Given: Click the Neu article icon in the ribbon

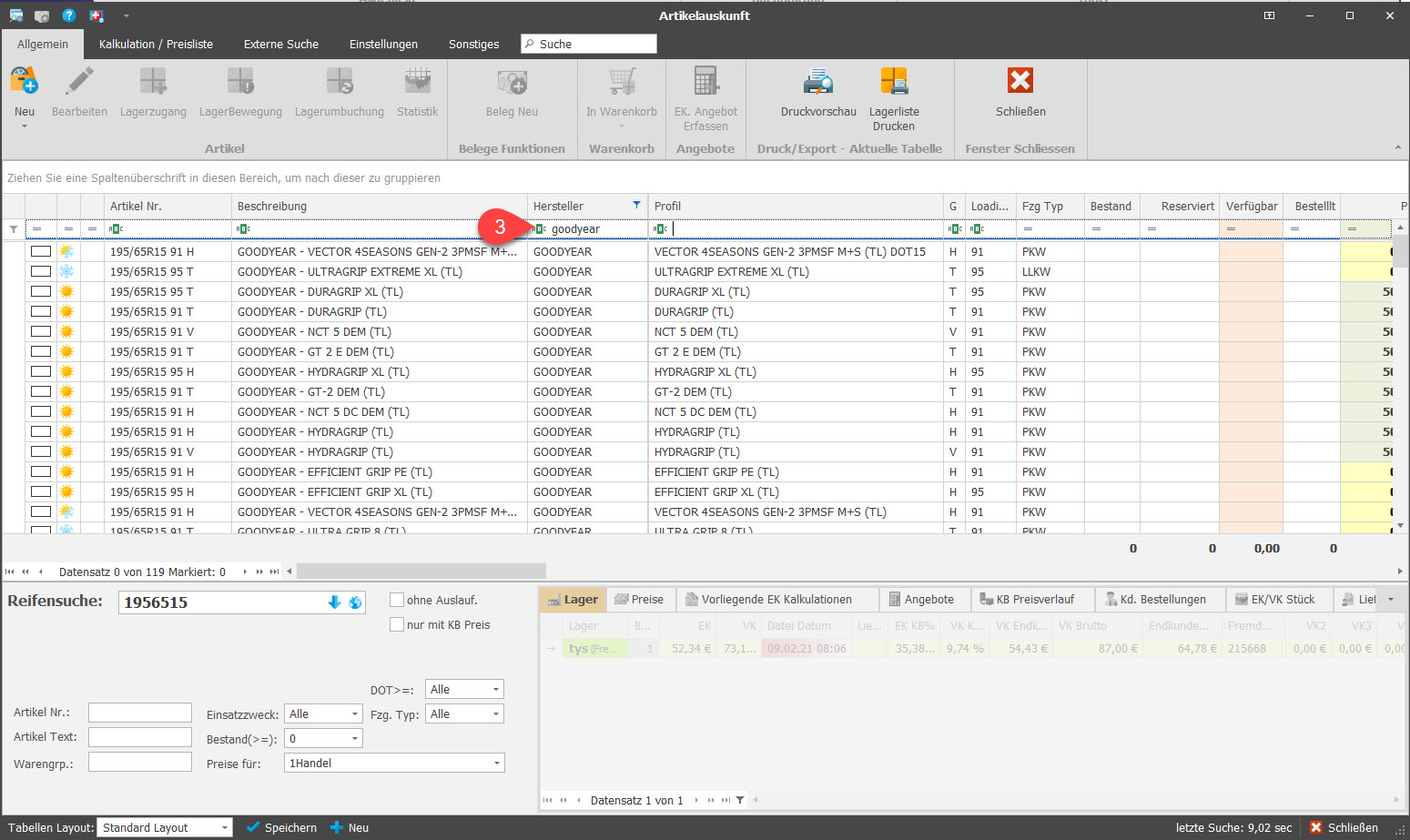Looking at the screenshot, I should [25, 82].
